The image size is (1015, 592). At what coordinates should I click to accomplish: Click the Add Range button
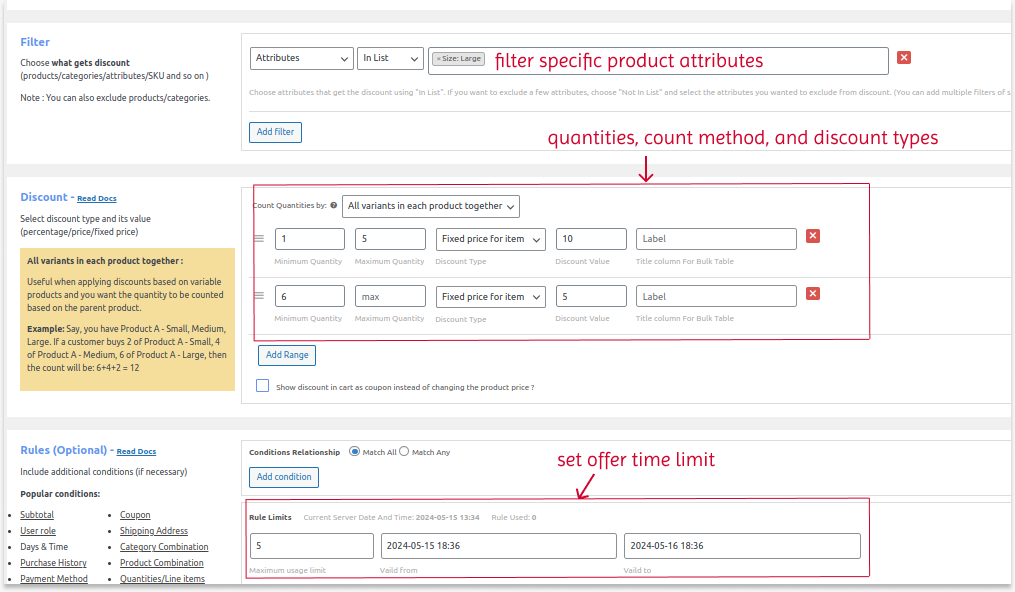pyautogui.click(x=287, y=355)
